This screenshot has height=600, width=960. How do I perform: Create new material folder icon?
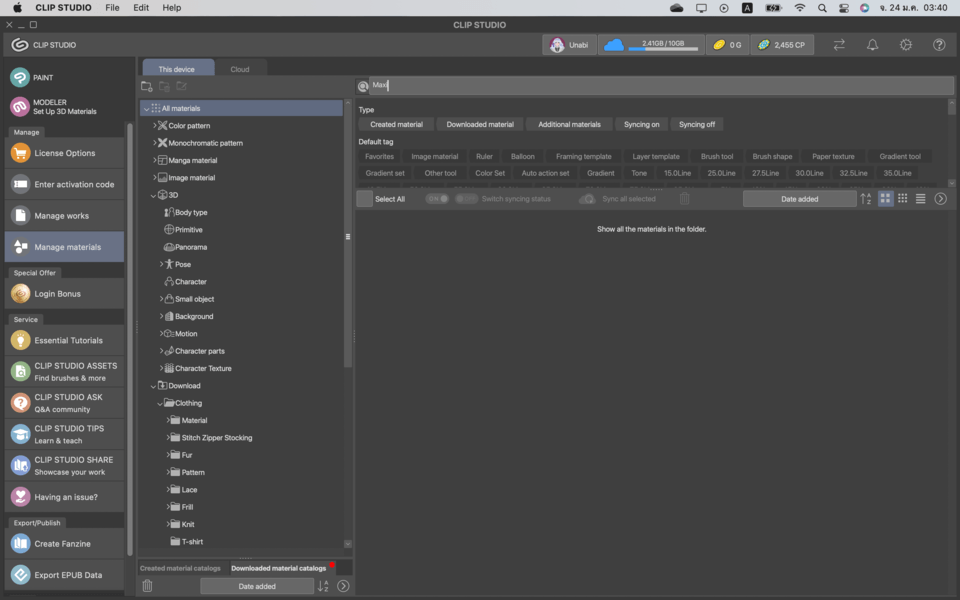tap(147, 86)
